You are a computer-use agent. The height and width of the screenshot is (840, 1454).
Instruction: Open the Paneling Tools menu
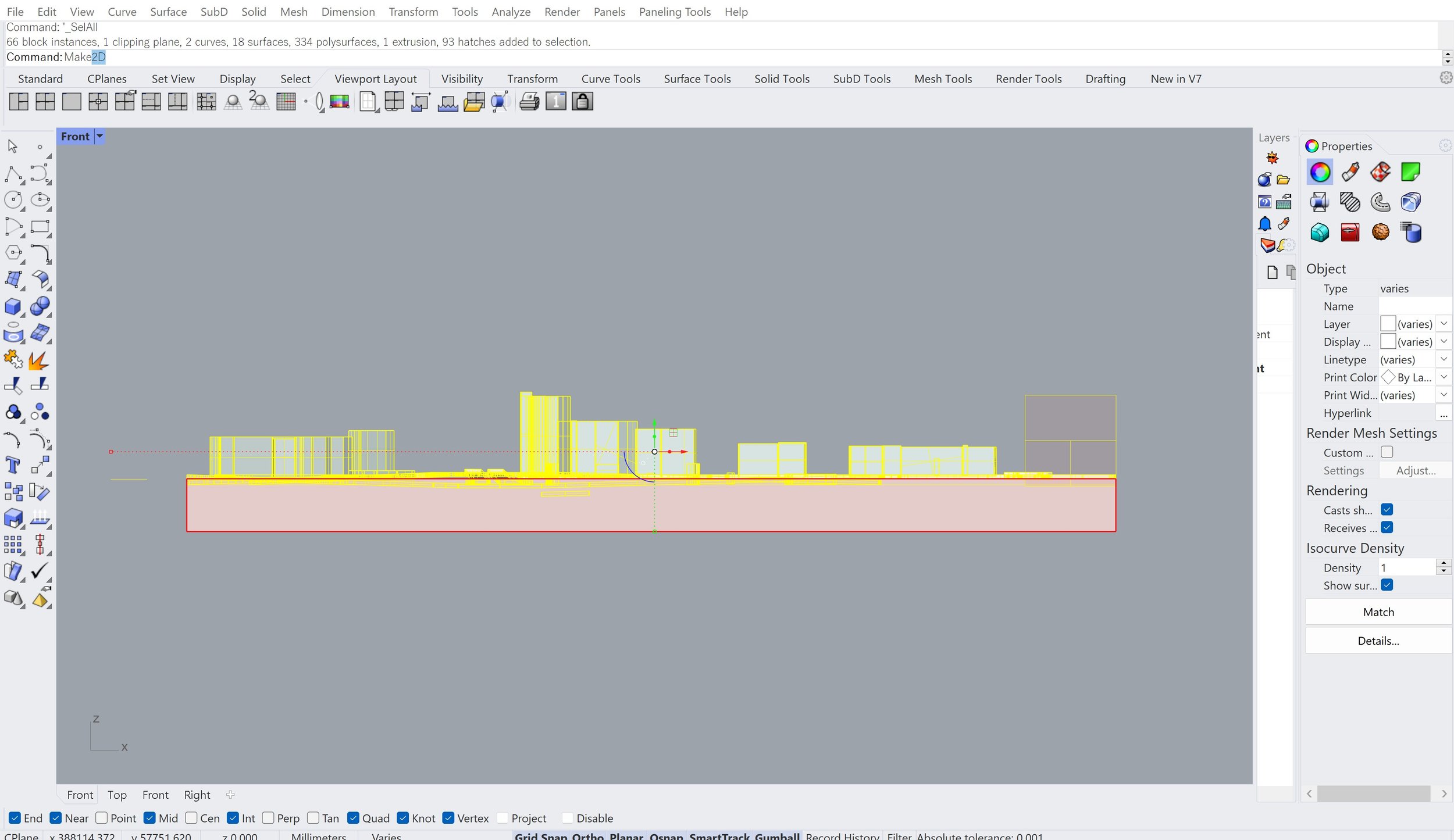tap(675, 12)
